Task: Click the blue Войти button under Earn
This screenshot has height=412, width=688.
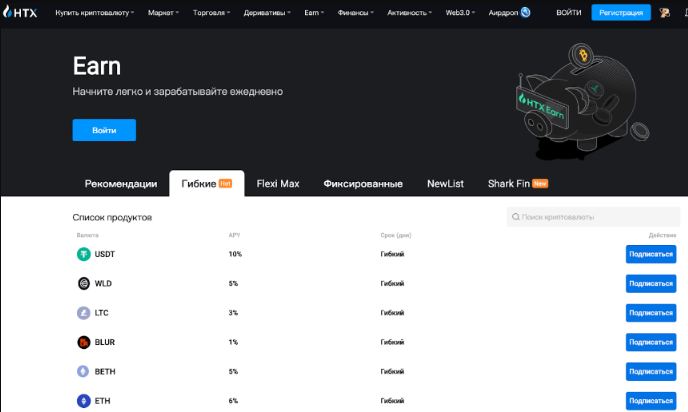Action: (104, 130)
